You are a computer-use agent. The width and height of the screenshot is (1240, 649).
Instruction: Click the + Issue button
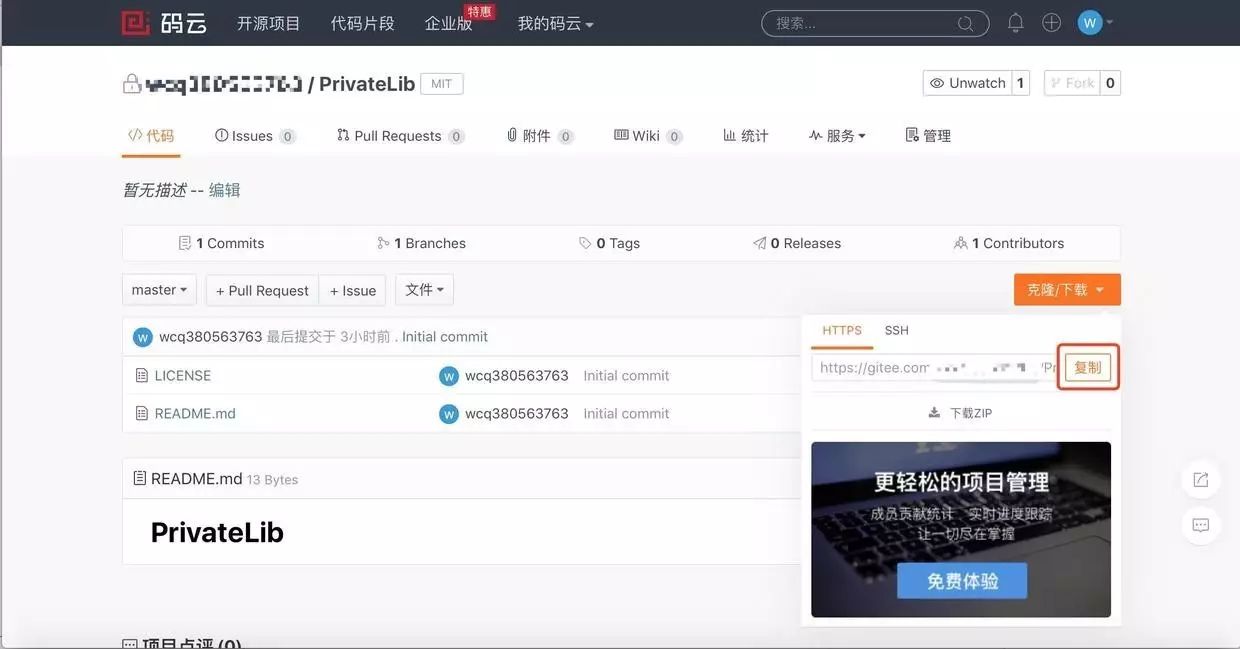tap(353, 290)
